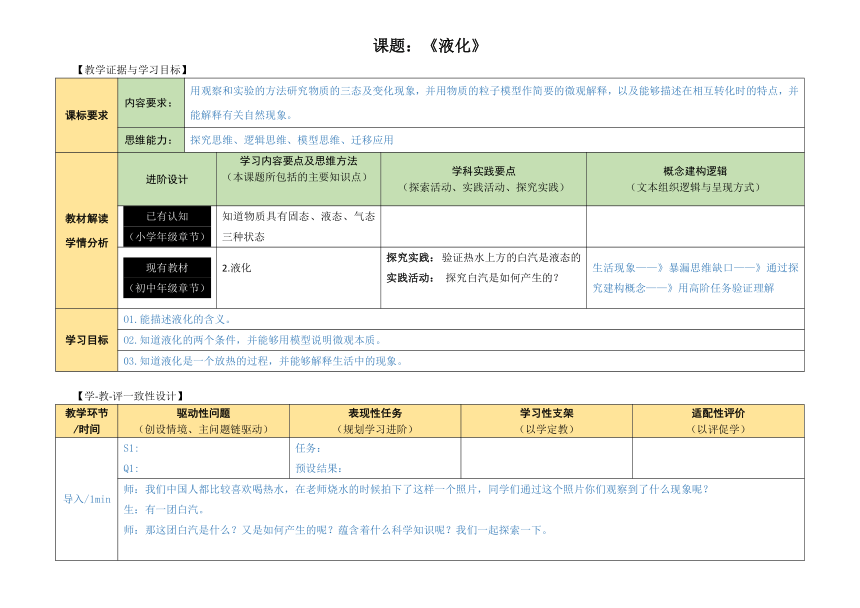Click subtitle (文本组织逻辑与呈现方式)
Image resolution: width=860 pixels, height=608 pixels.
coord(695,187)
